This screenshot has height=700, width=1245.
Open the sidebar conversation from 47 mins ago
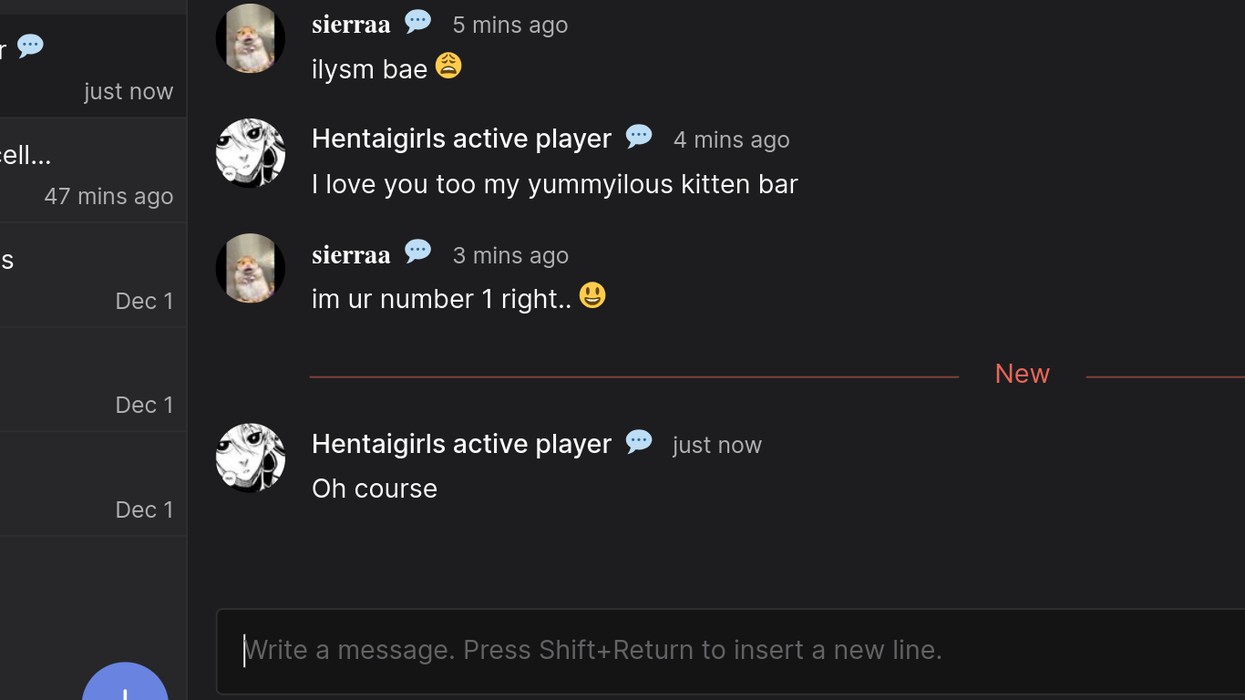(90, 172)
